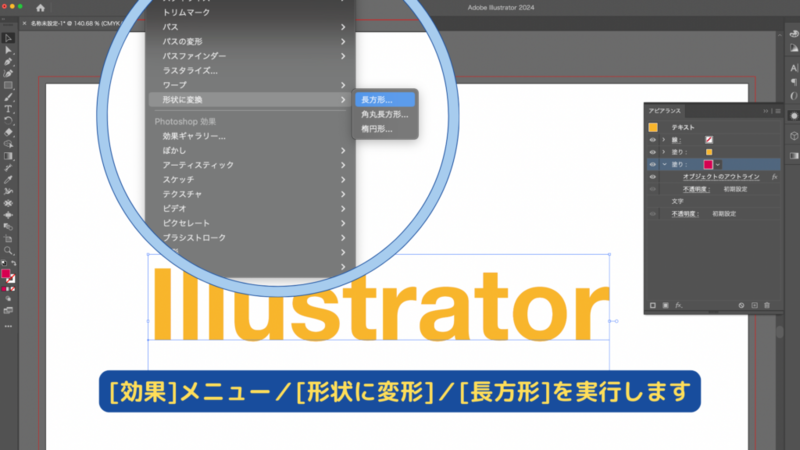Open Add New Effect fx menu

pos(679,305)
